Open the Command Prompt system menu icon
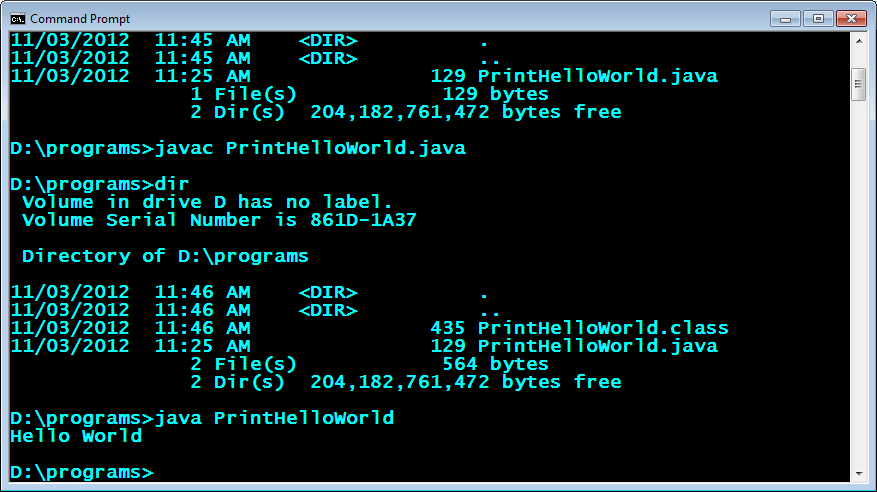Screen dimensions: 877x492 (17, 18)
